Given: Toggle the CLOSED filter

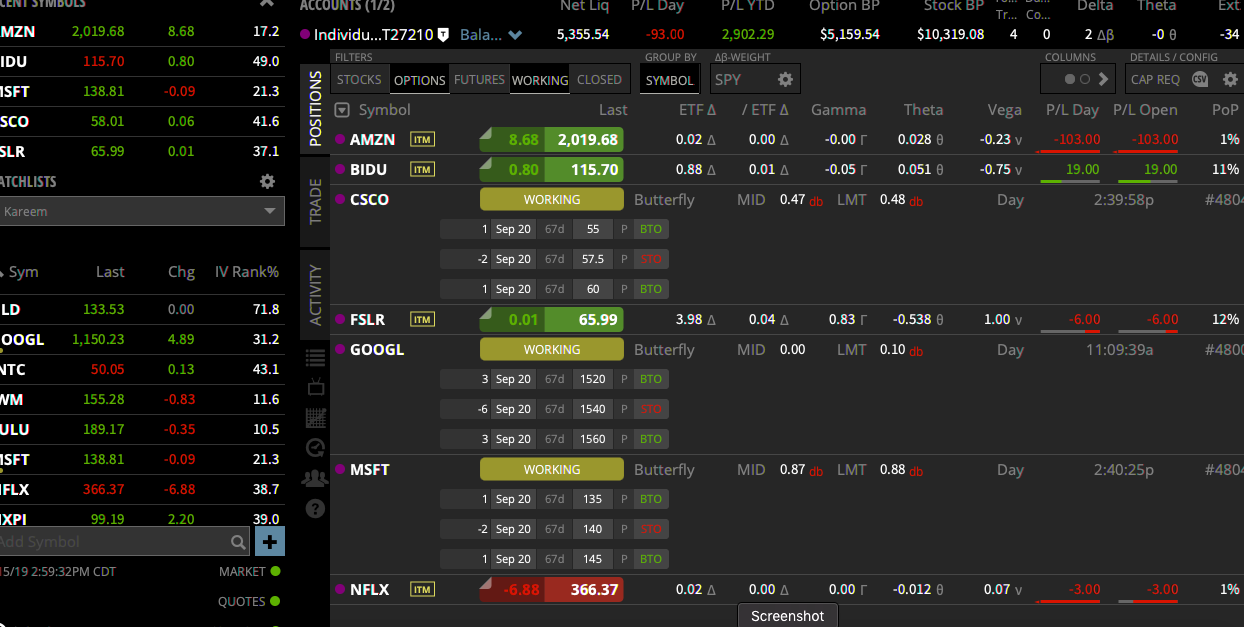Looking at the screenshot, I should 599,80.
